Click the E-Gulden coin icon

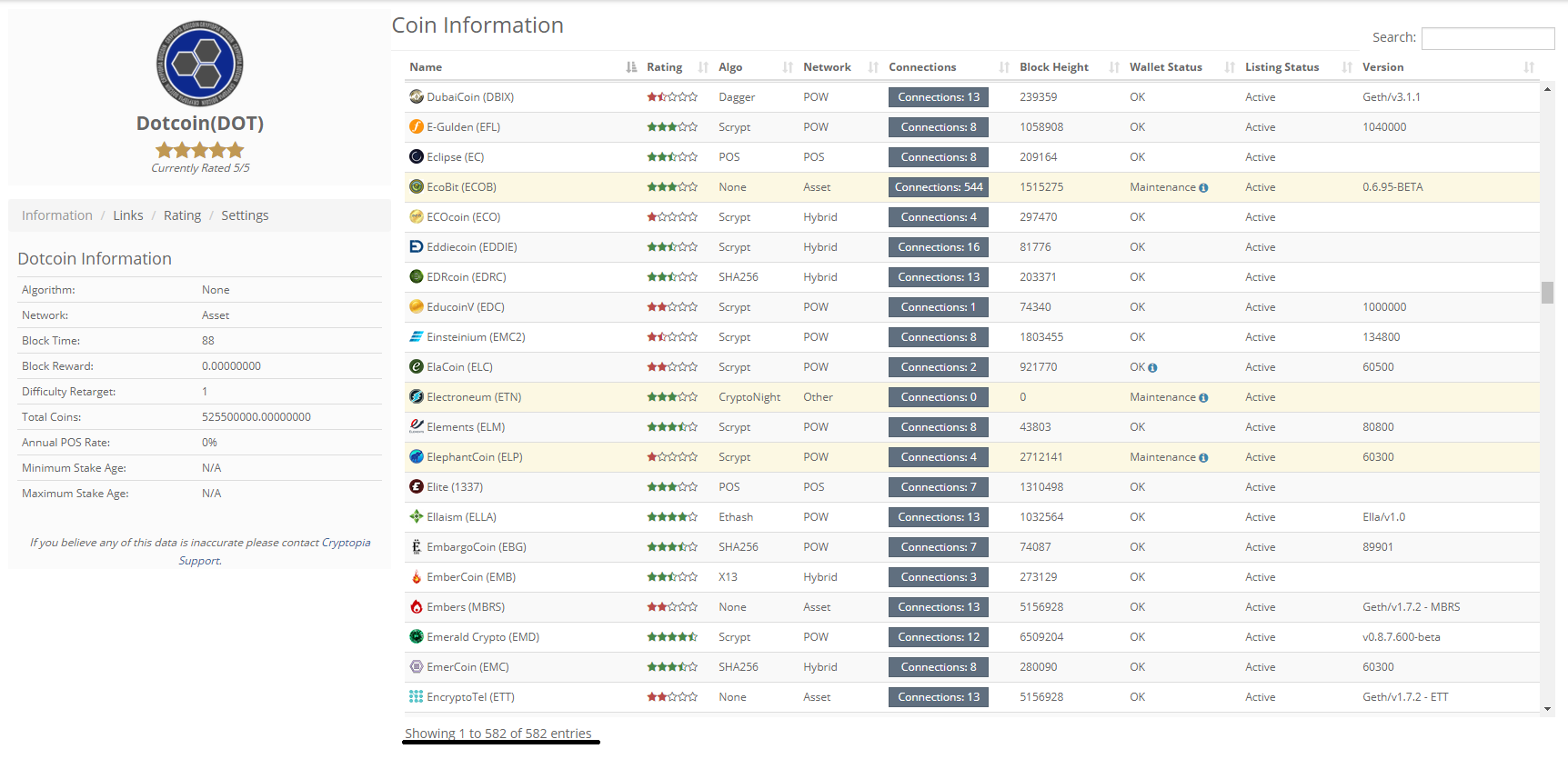click(x=417, y=127)
